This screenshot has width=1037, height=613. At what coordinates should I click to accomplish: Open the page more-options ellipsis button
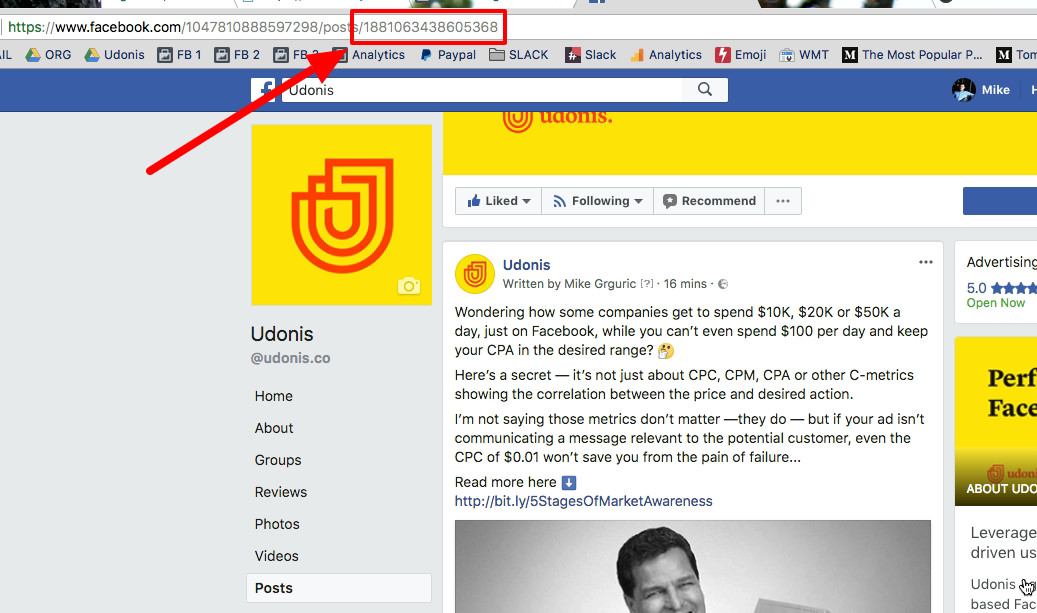pos(783,201)
